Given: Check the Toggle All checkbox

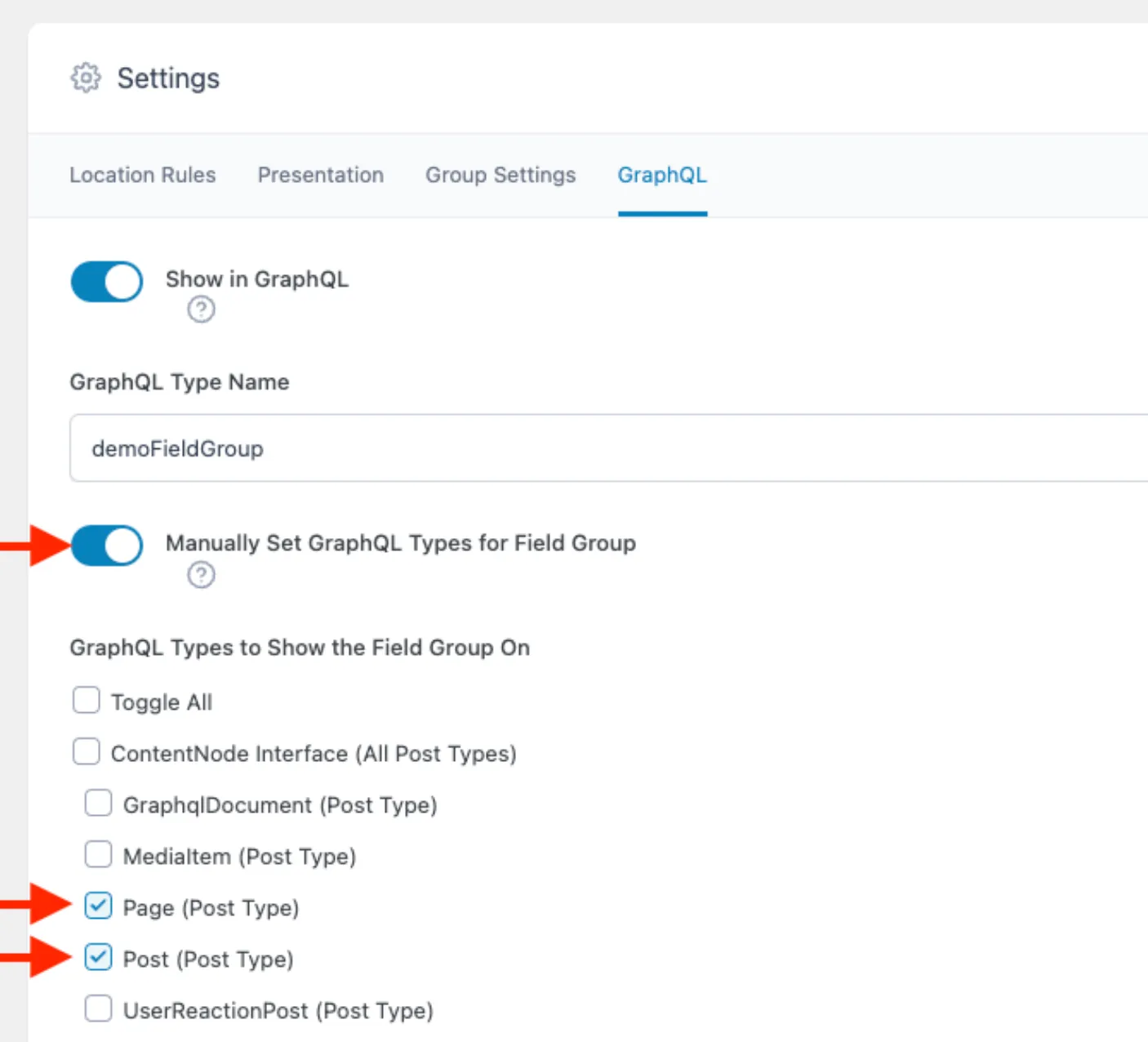Looking at the screenshot, I should (x=87, y=701).
